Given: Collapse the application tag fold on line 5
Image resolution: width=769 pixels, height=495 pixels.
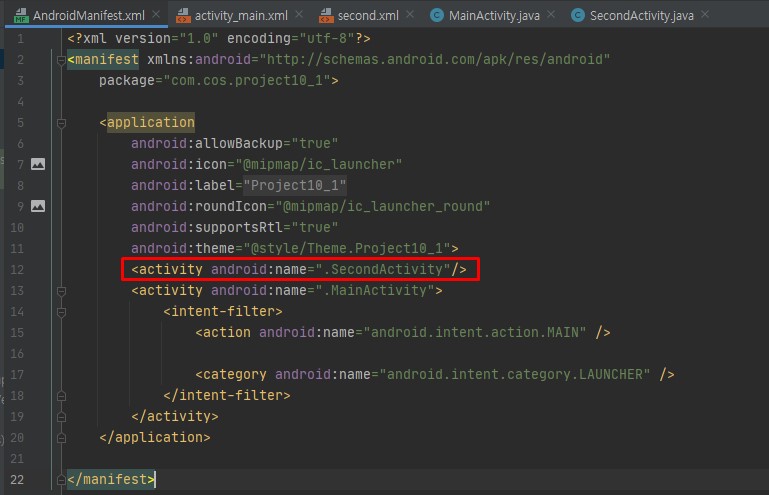Looking at the screenshot, I should (61, 123).
